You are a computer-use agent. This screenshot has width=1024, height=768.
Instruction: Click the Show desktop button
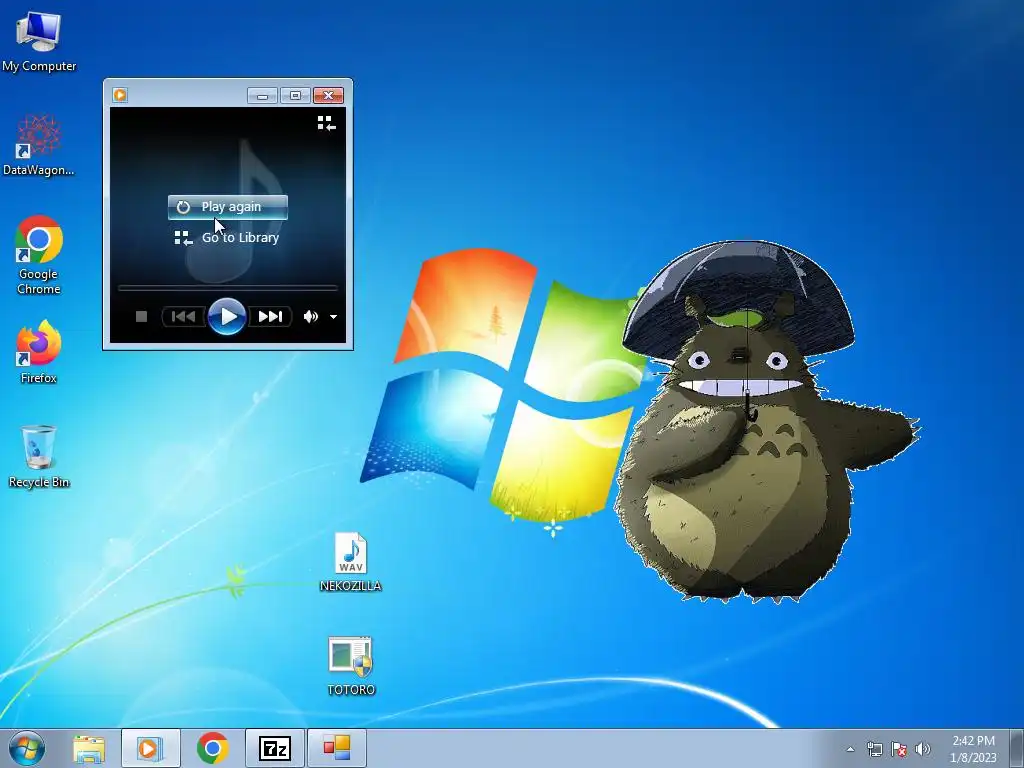click(1017, 748)
